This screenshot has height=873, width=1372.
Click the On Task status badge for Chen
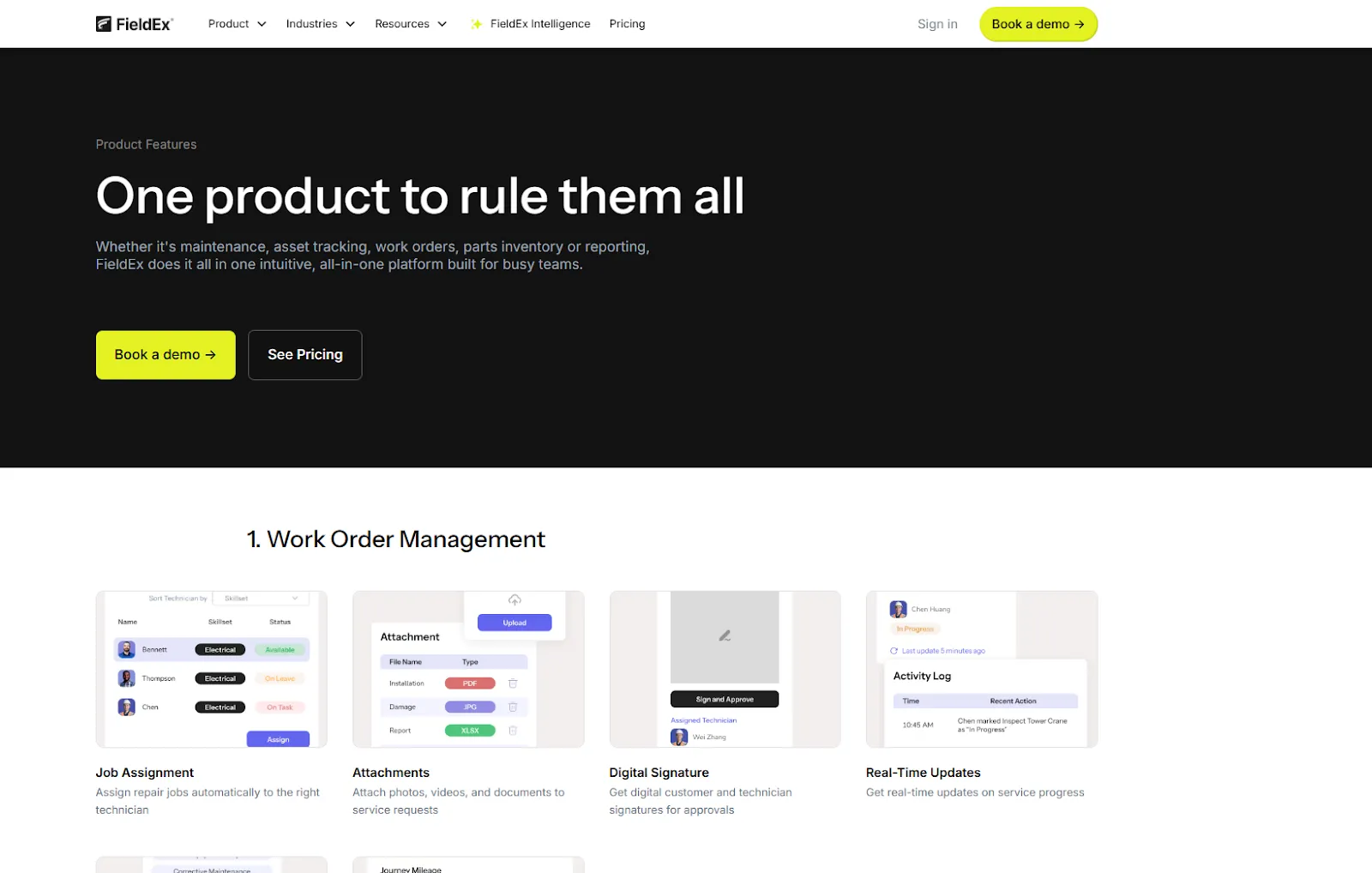280,707
